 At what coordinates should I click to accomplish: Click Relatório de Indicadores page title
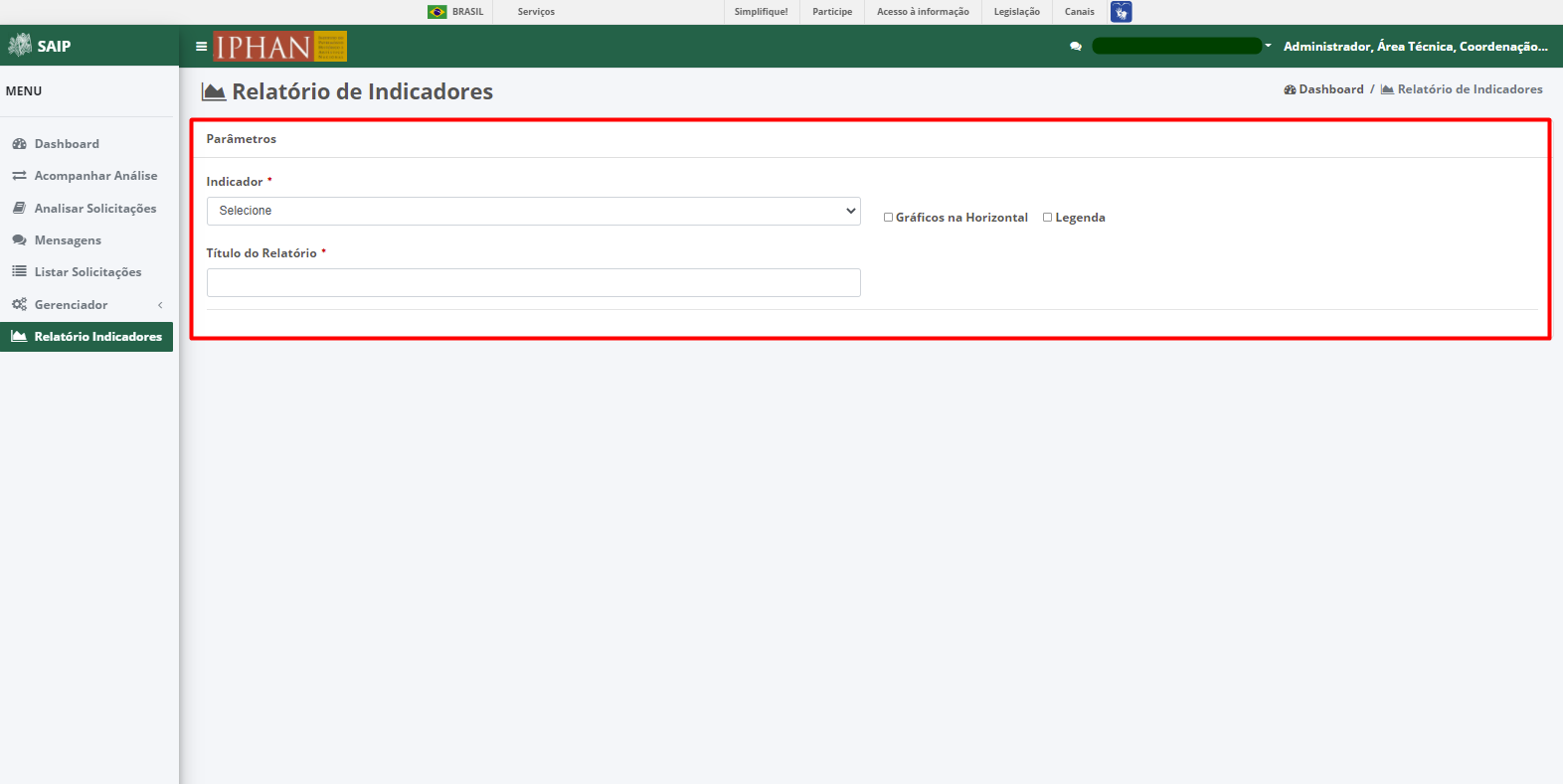(363, 91)
